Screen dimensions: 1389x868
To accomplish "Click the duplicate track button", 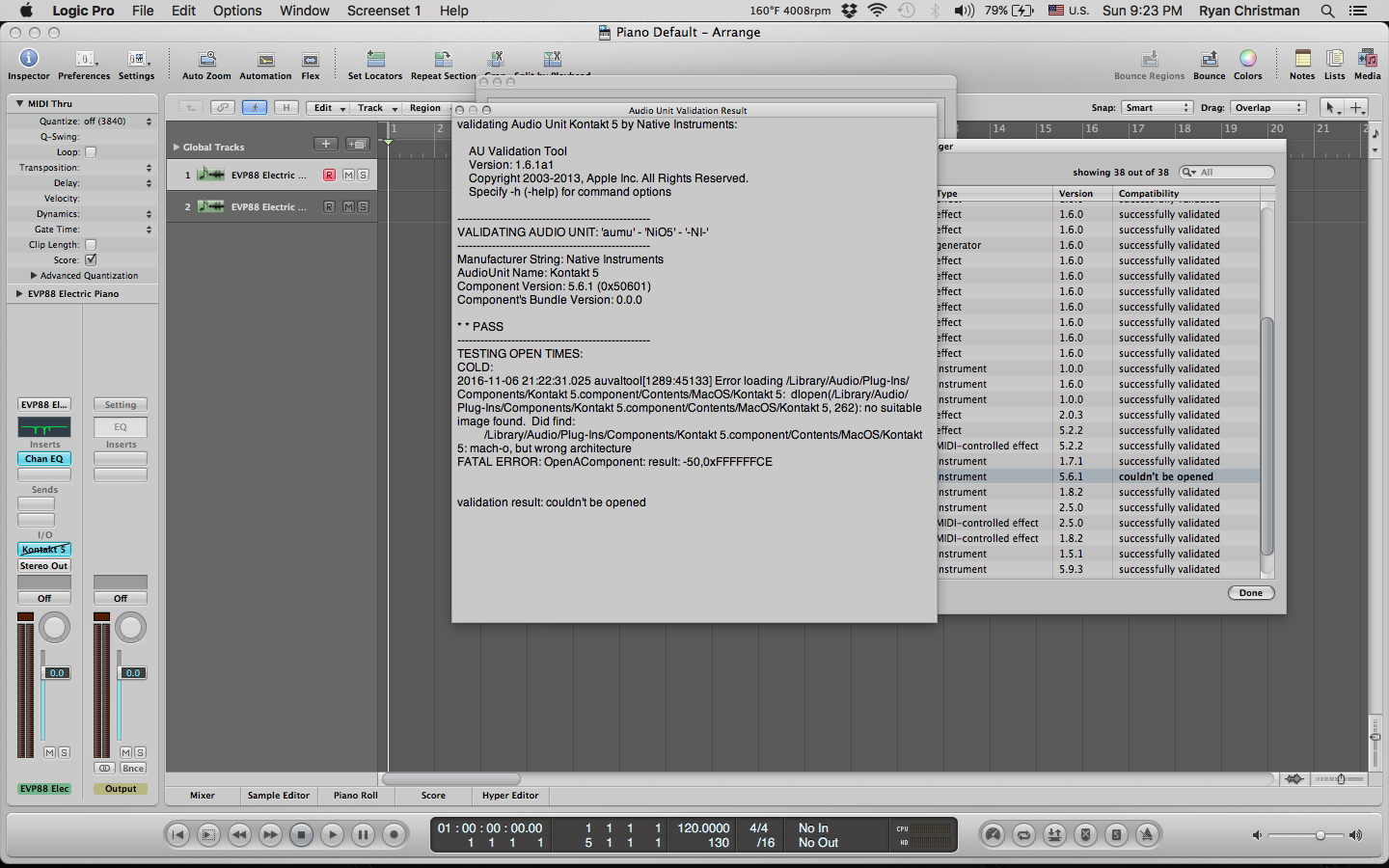I will pyautogui.click(x=358, y=145).
